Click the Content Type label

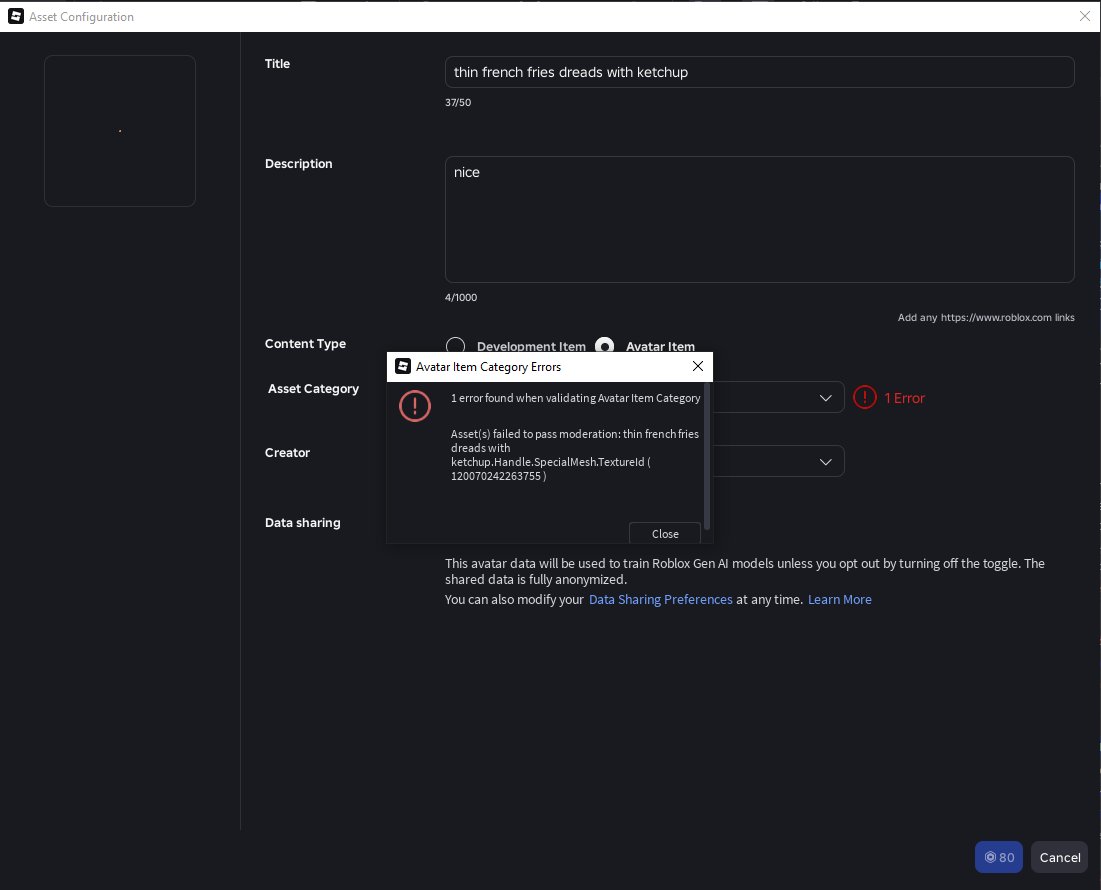[x=305, y=344]
